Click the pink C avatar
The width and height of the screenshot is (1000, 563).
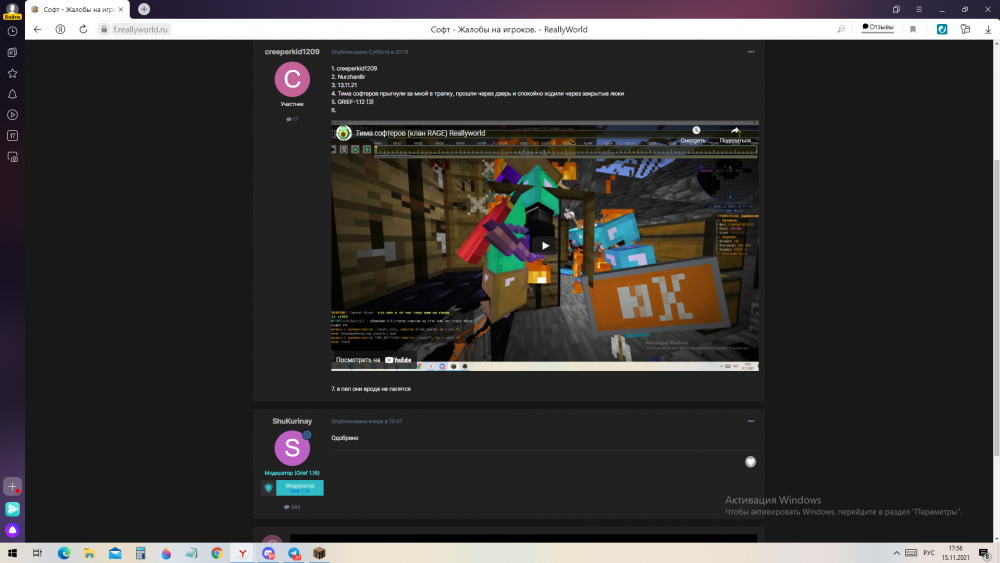(x=292, y=79)
